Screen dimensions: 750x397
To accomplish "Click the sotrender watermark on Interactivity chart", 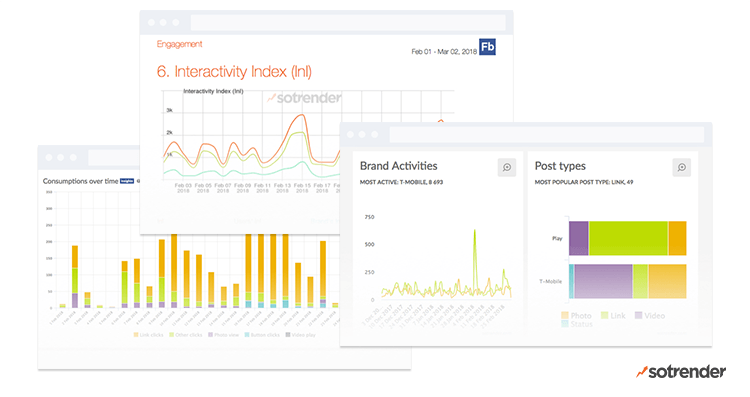I will pos(304,98).
